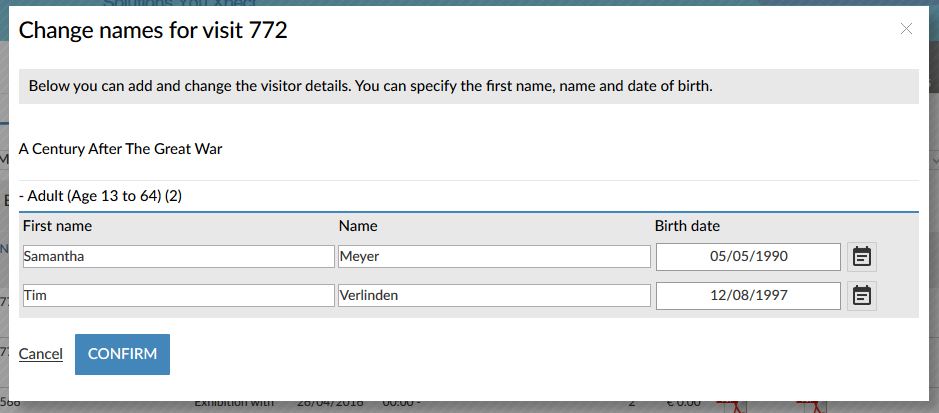Open the calendar picker for Samantha's birth date

coord(861,257)
